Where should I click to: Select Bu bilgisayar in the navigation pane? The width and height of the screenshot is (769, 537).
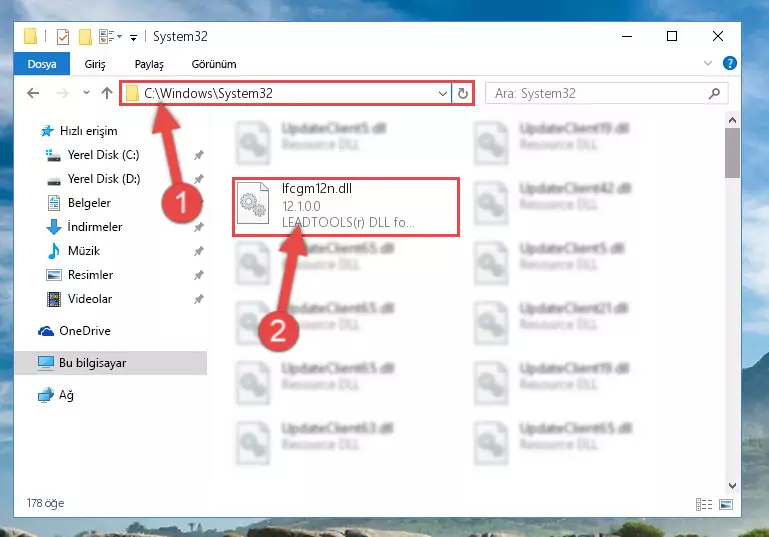coord(111,363)
